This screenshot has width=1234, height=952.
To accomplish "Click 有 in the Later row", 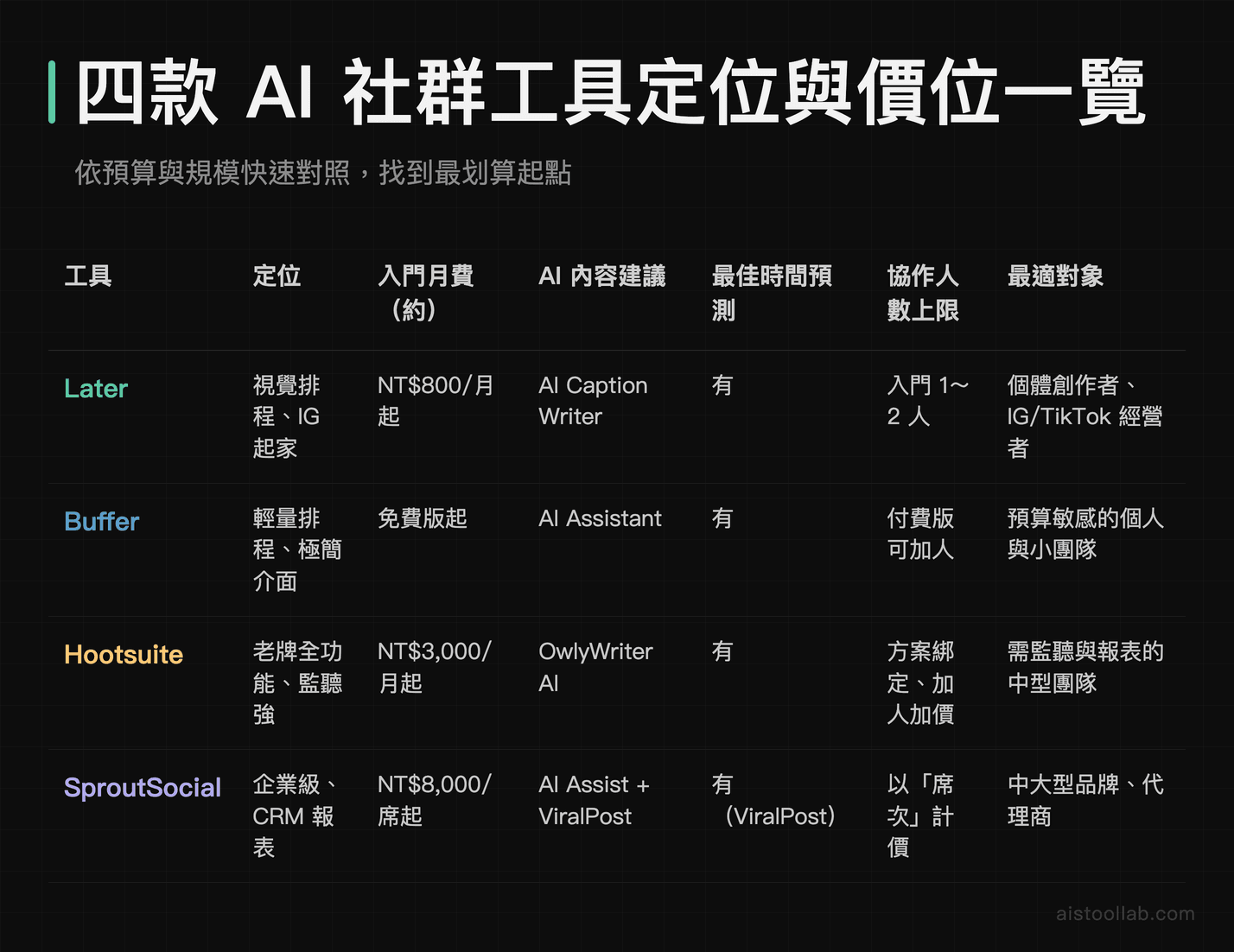I will click(x=722, y=385).
